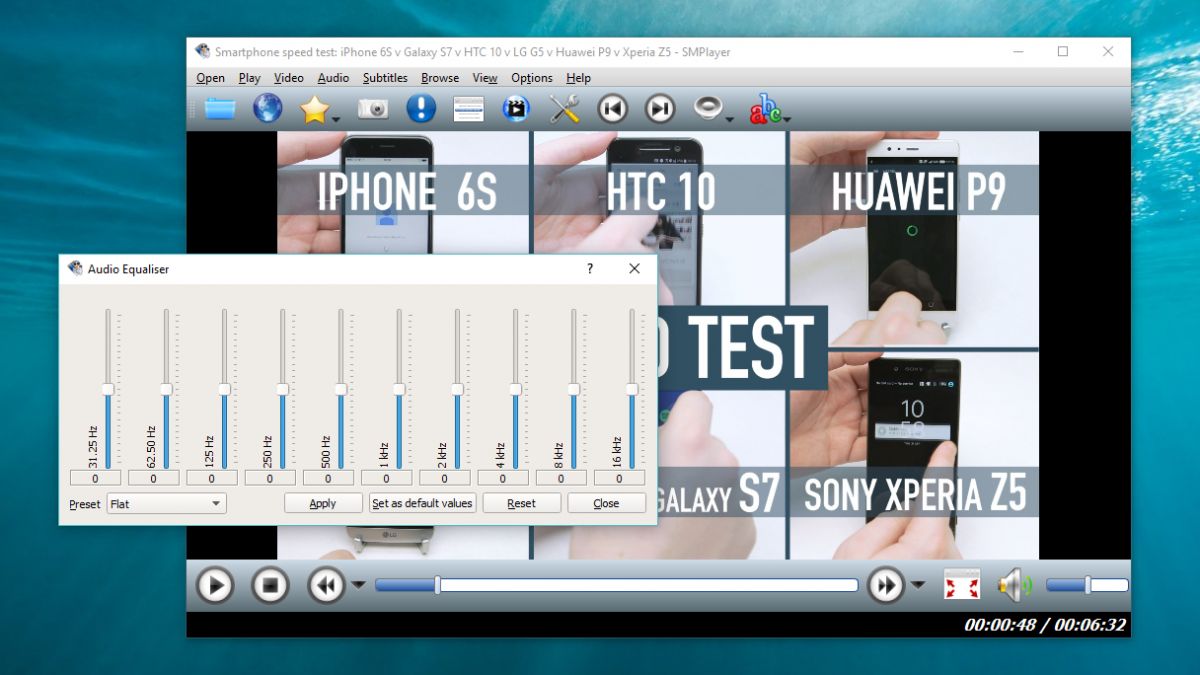Click the 125 Hz equaliser slider handle
The image size is (1200, 675).
(224, 389)
